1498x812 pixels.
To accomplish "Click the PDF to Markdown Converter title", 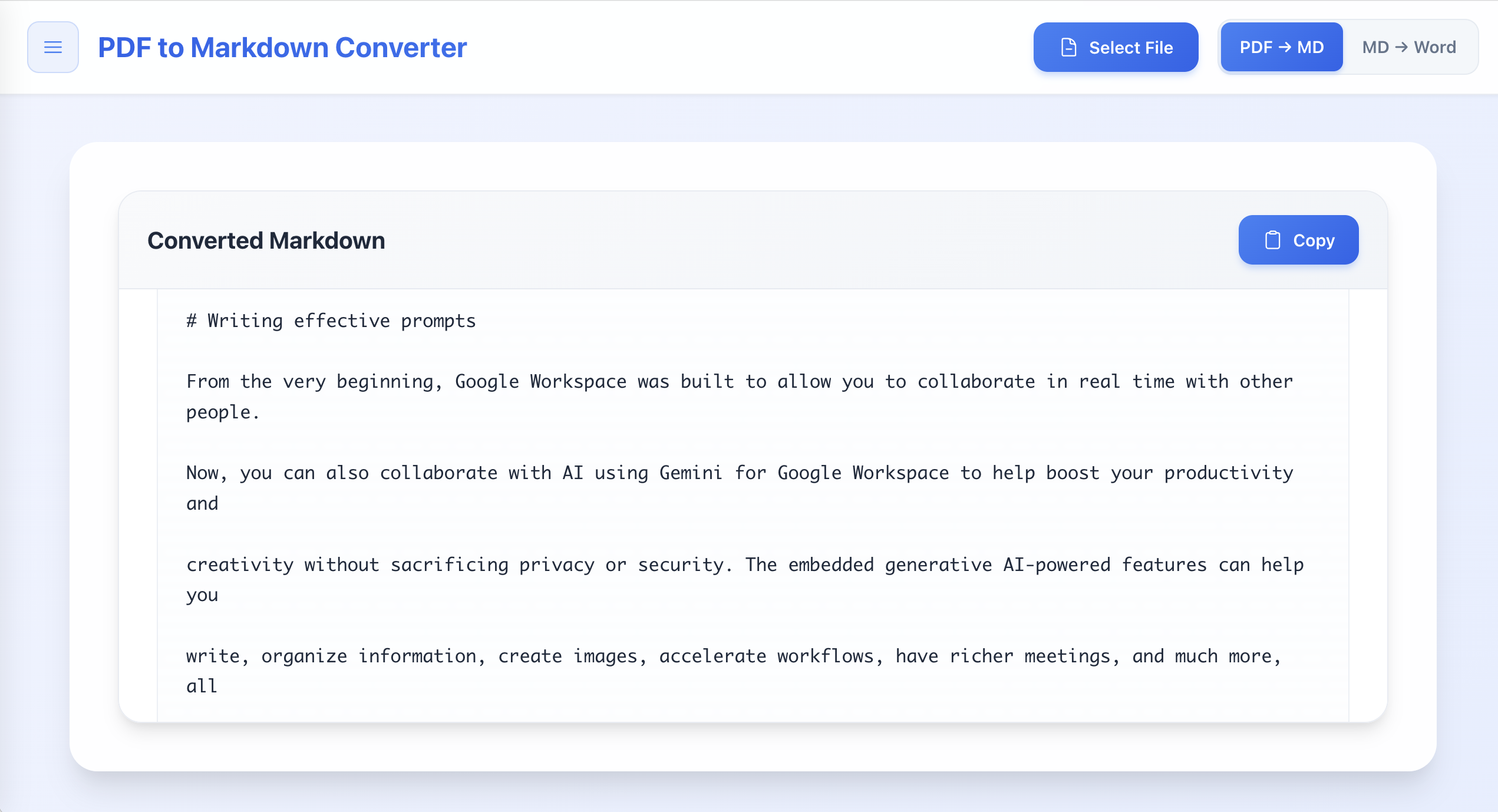I will coord(282,48).
